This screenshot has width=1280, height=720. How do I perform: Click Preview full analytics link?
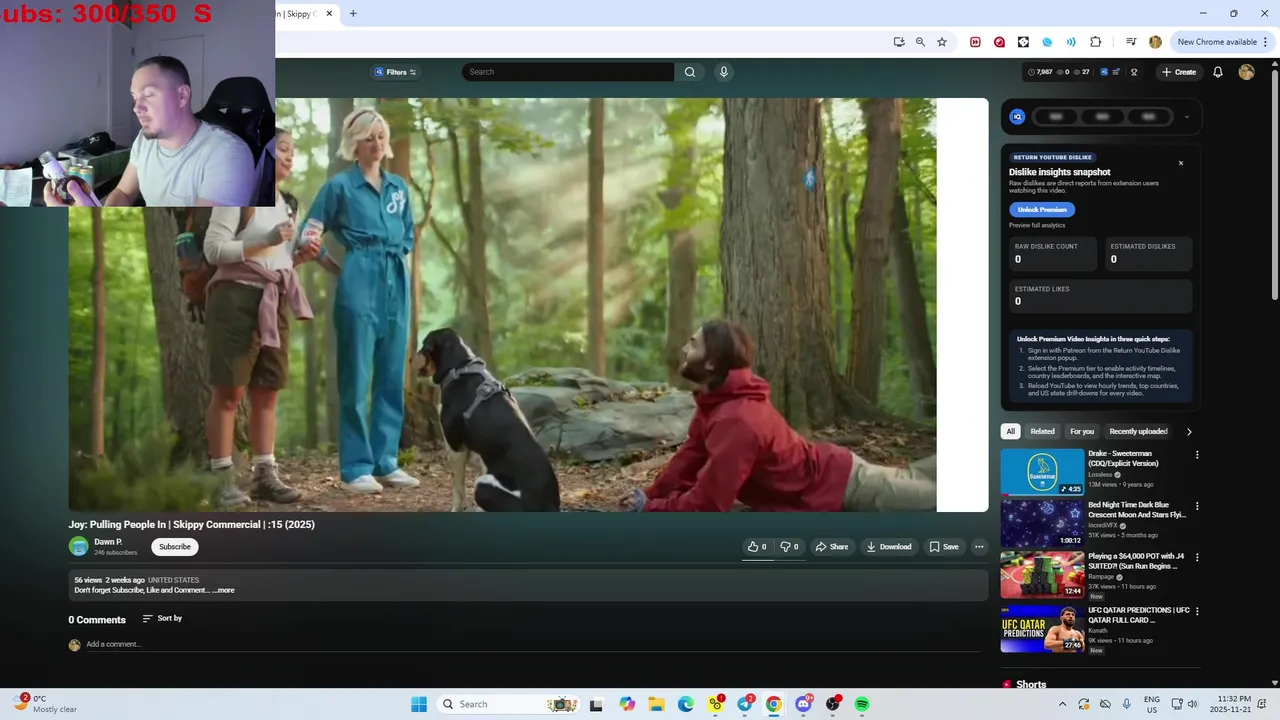pos(1037,225)
